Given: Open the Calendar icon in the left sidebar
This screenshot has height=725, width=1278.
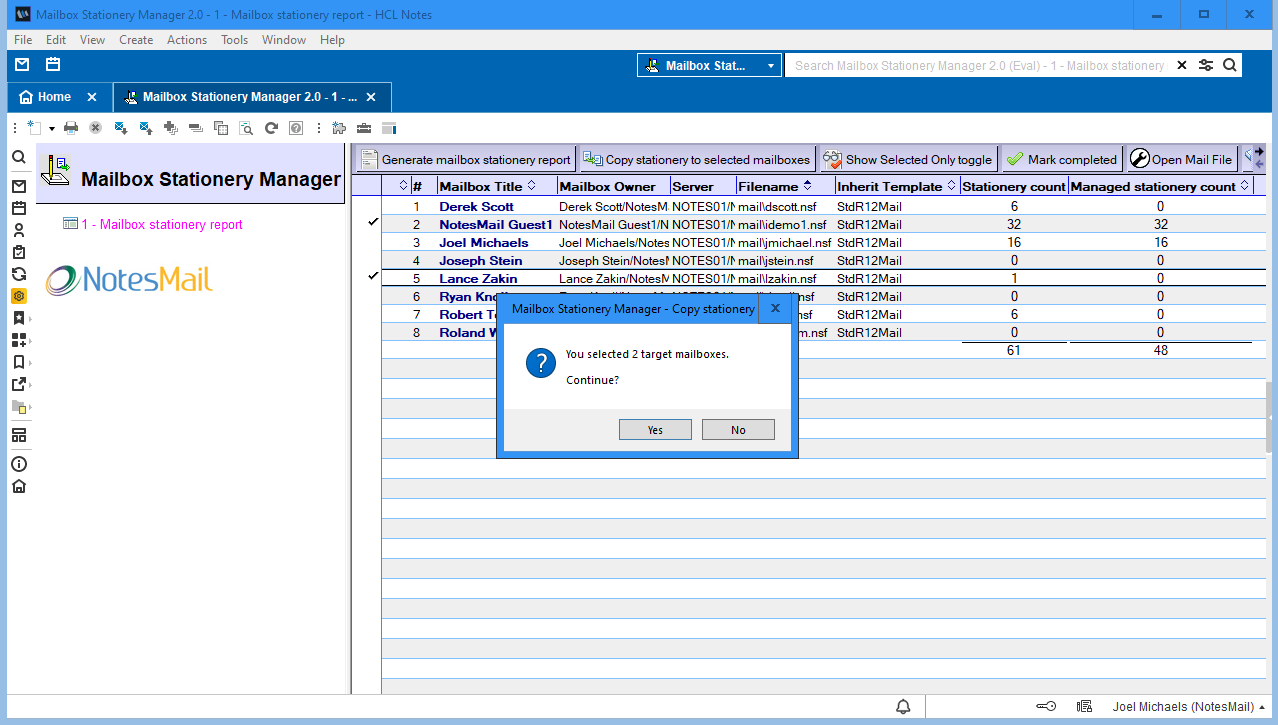Looking at the screenshot, I should (x=18, y=208).
